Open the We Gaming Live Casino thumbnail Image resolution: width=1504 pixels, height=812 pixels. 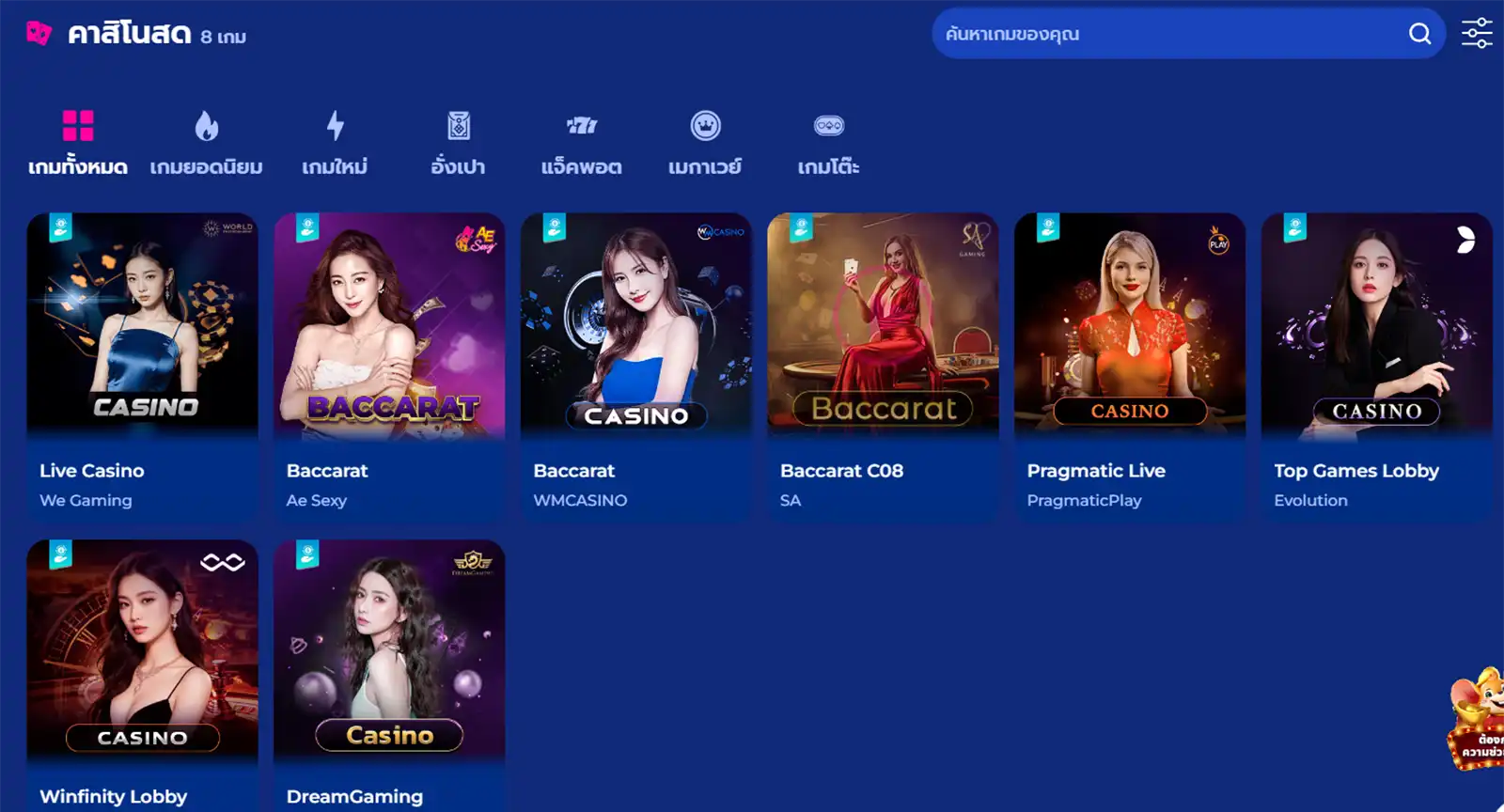tap(143, 325)
